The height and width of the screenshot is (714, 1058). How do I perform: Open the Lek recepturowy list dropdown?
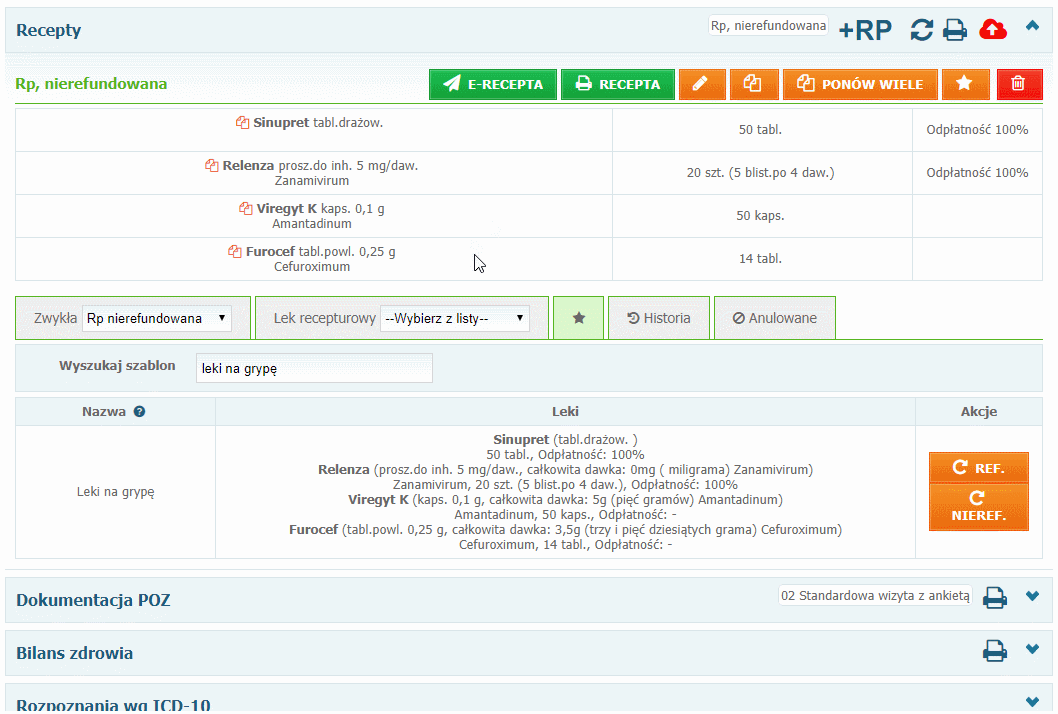click(455, 319)
